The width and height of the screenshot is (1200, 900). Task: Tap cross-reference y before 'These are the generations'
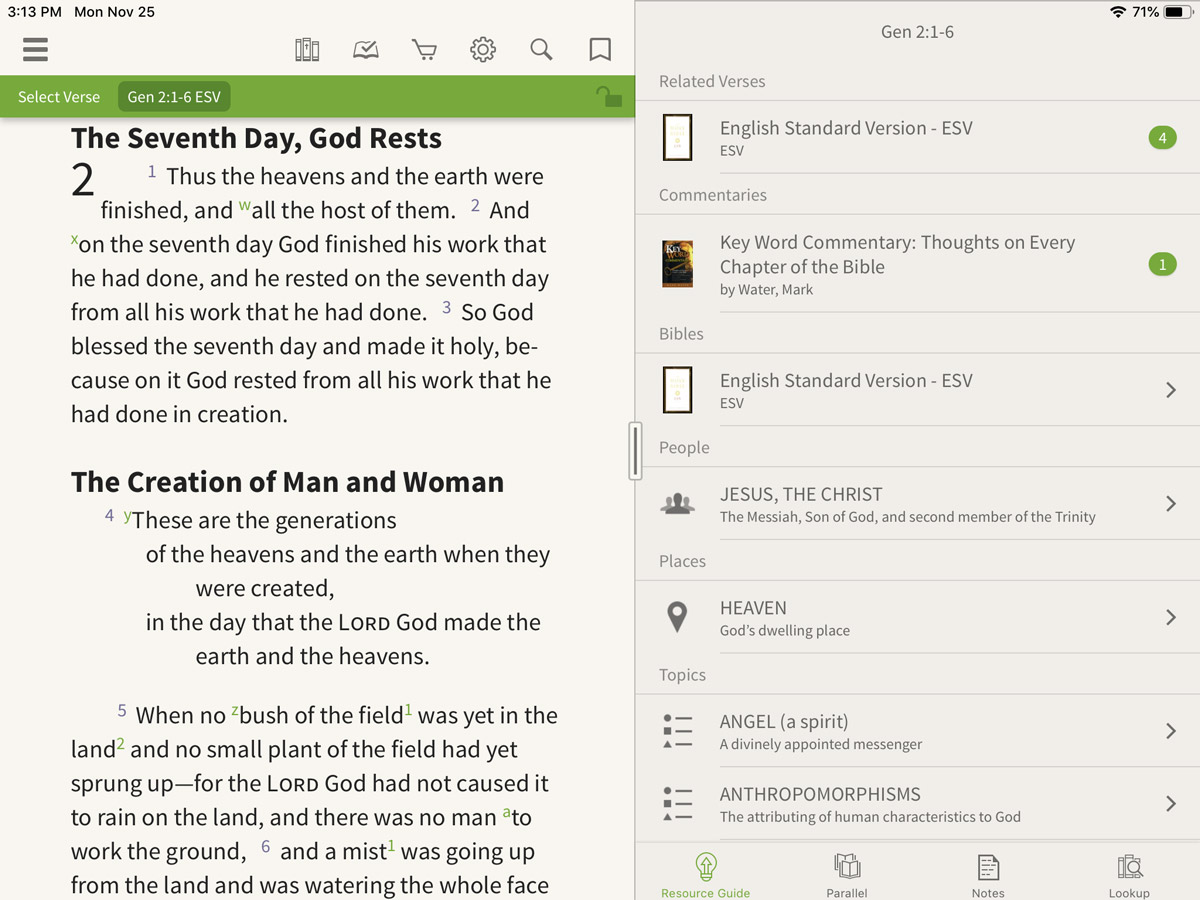coord(127,516)
